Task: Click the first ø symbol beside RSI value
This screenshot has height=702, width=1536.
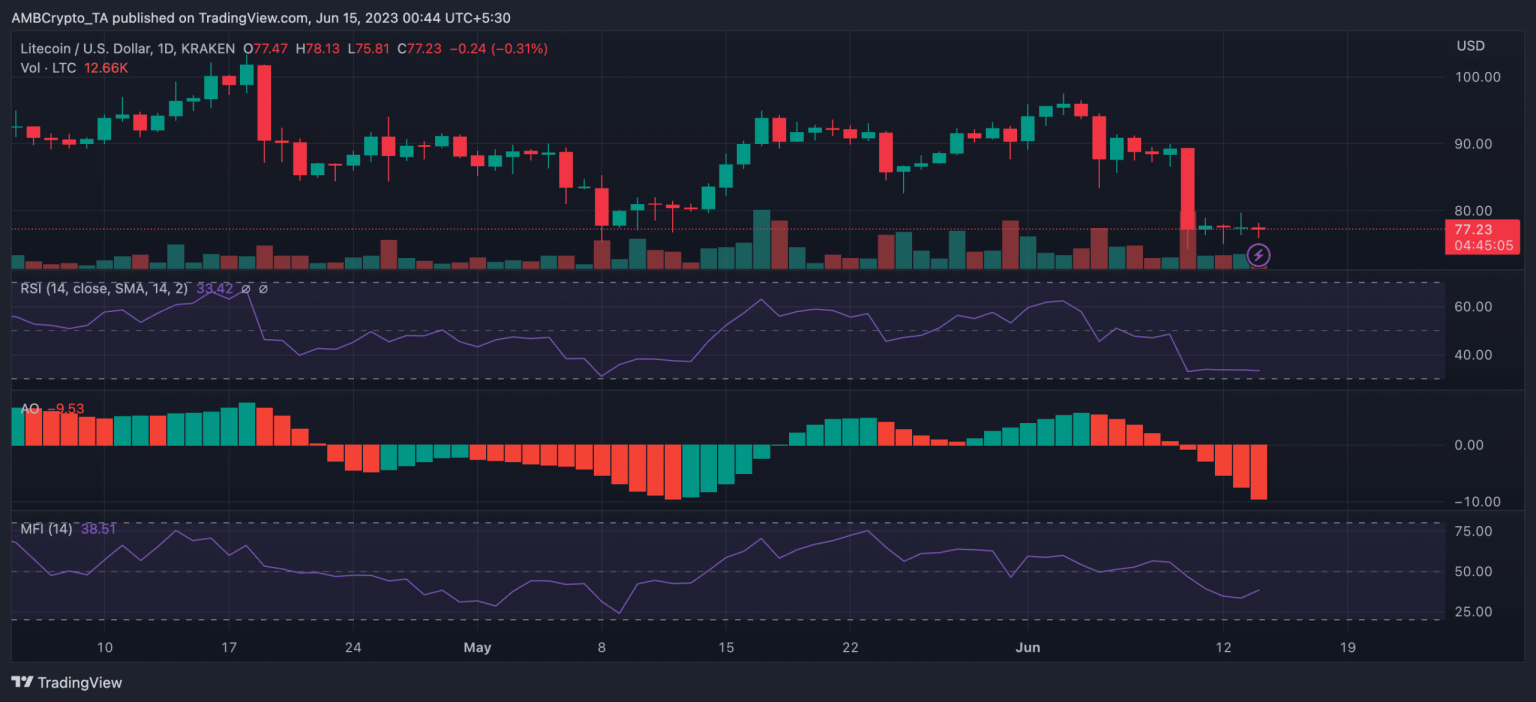Action: pos(246,289)
